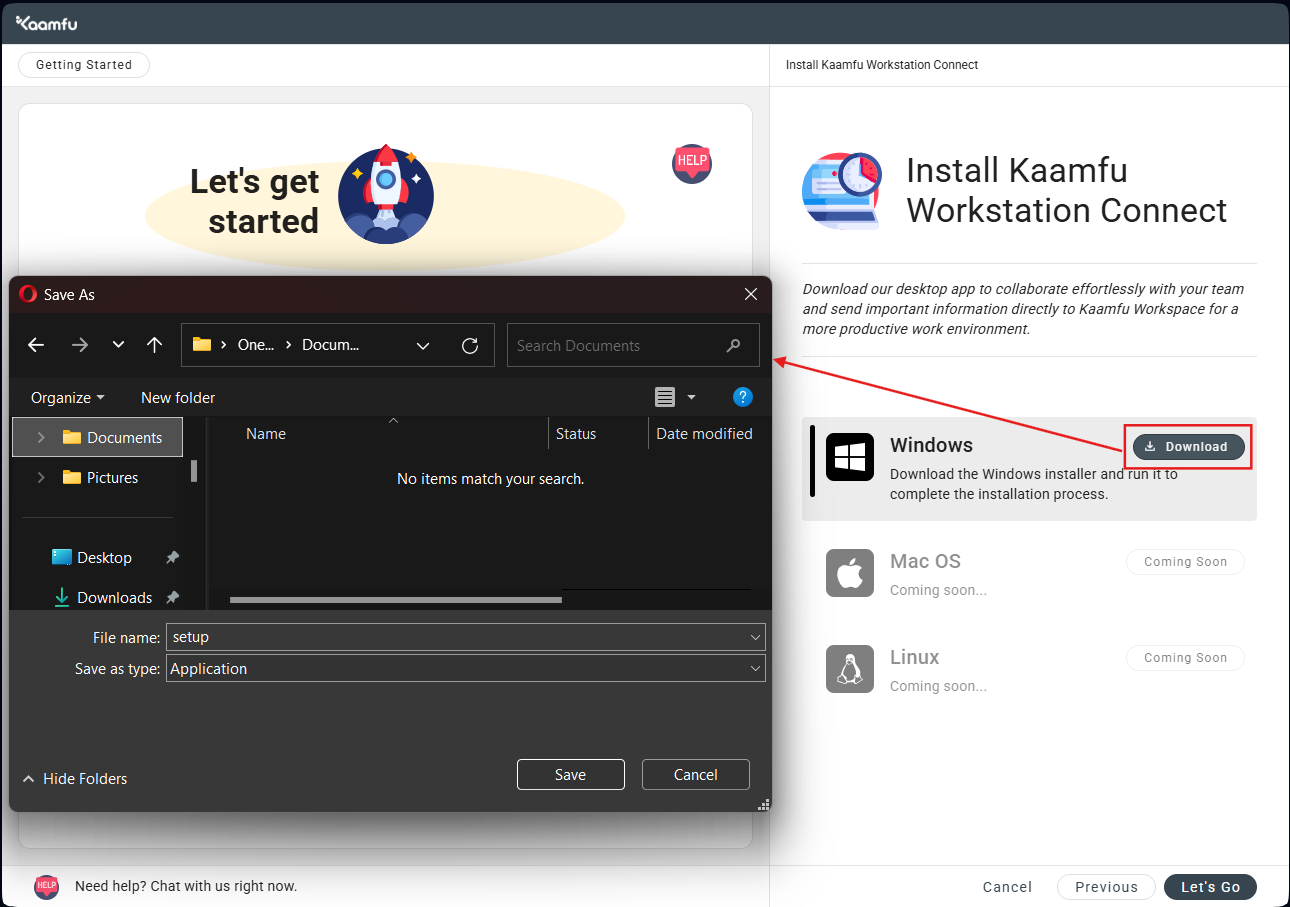The image size is (1290, 907).
Task: Open the HELP chat icon in footer
Action: [x=46, y=886]
